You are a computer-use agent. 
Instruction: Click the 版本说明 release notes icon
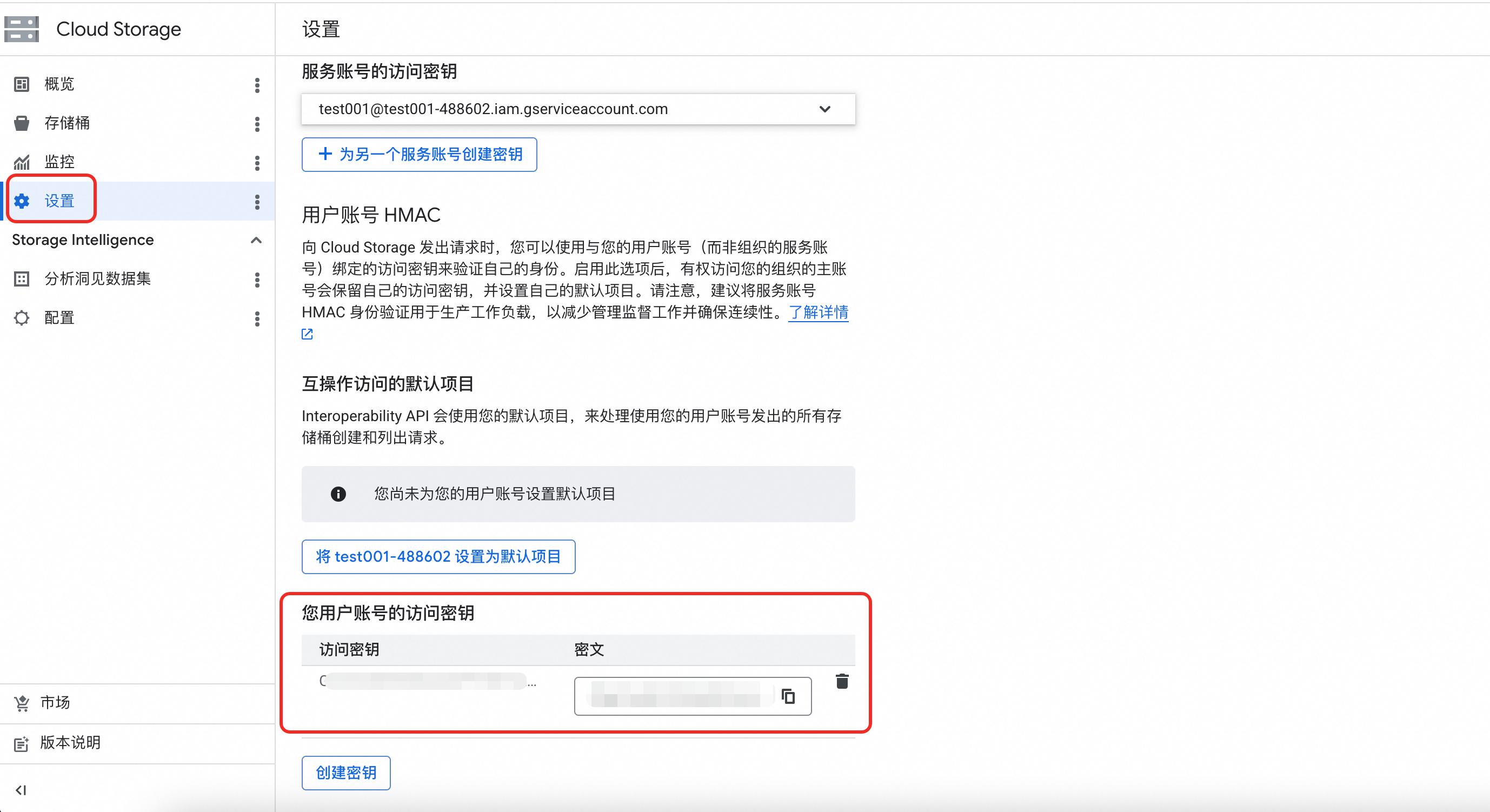coord(22,744)
